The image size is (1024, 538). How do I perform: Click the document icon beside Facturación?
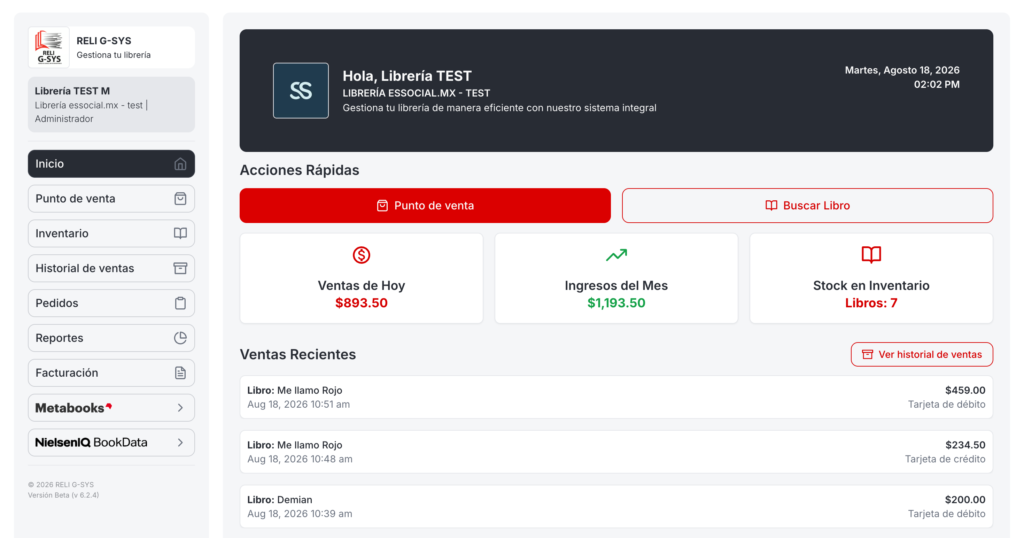[180, 373]
